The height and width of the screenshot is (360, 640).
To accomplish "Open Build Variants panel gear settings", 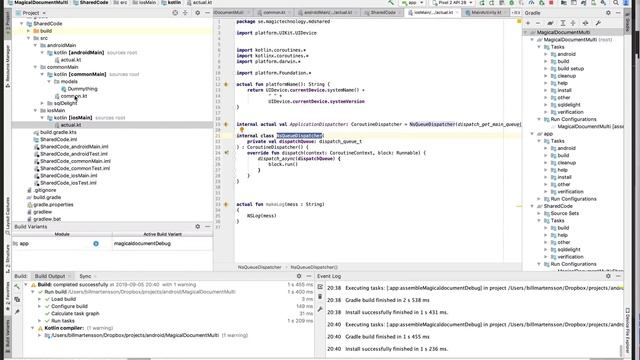I will point(198,227).
